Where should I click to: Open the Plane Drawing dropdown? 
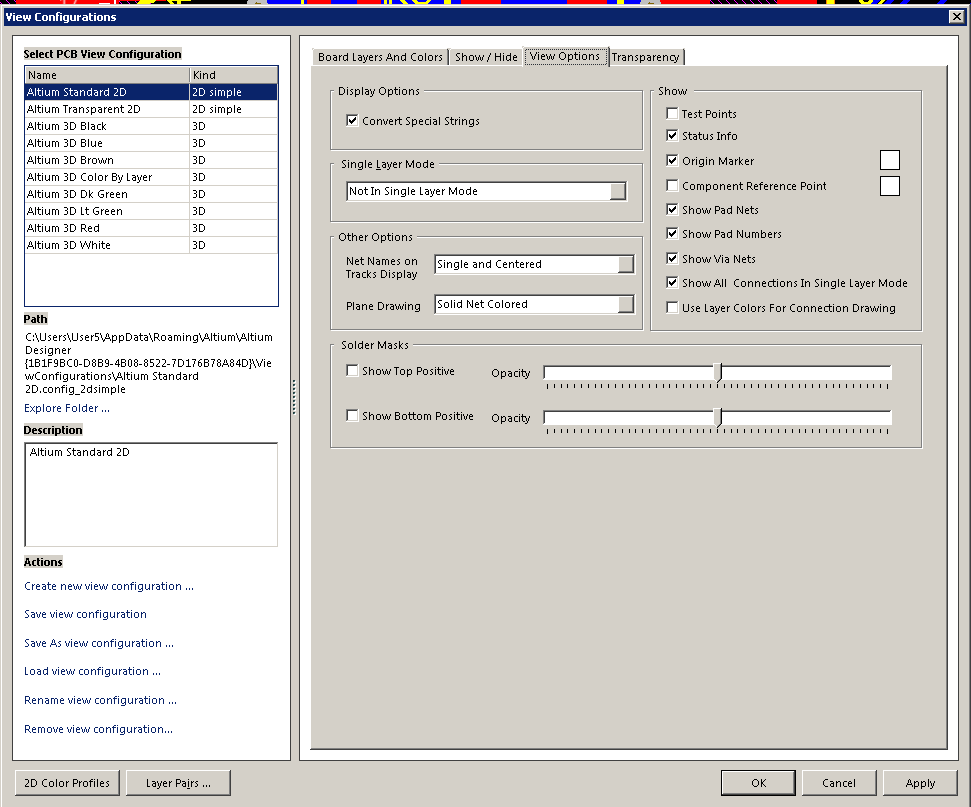coord(625,304)
